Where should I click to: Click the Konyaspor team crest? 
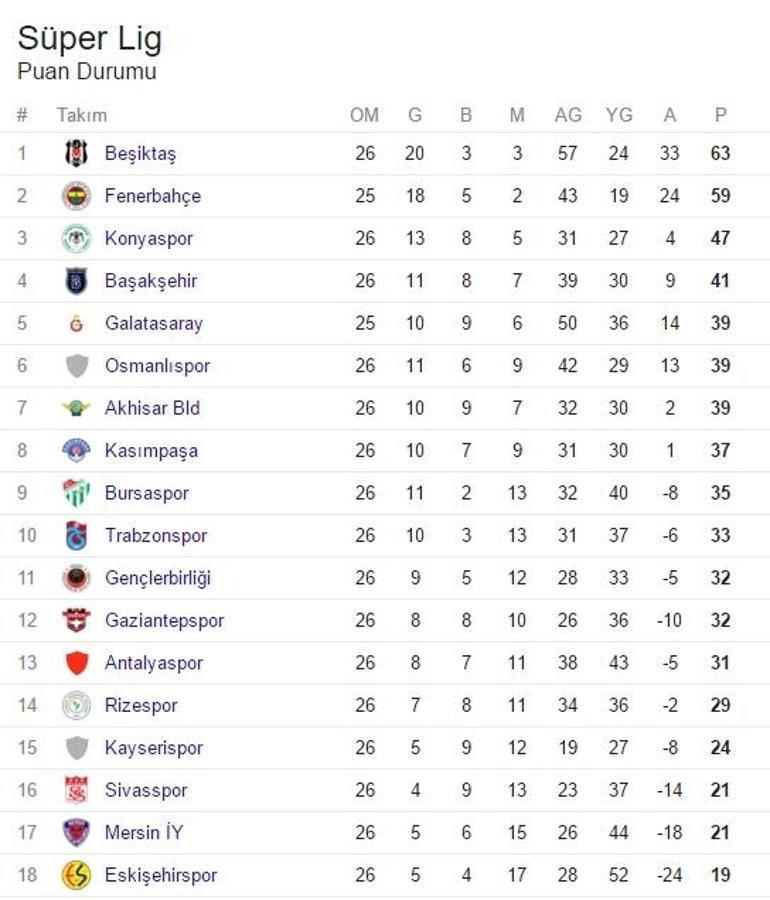(76, 238)
